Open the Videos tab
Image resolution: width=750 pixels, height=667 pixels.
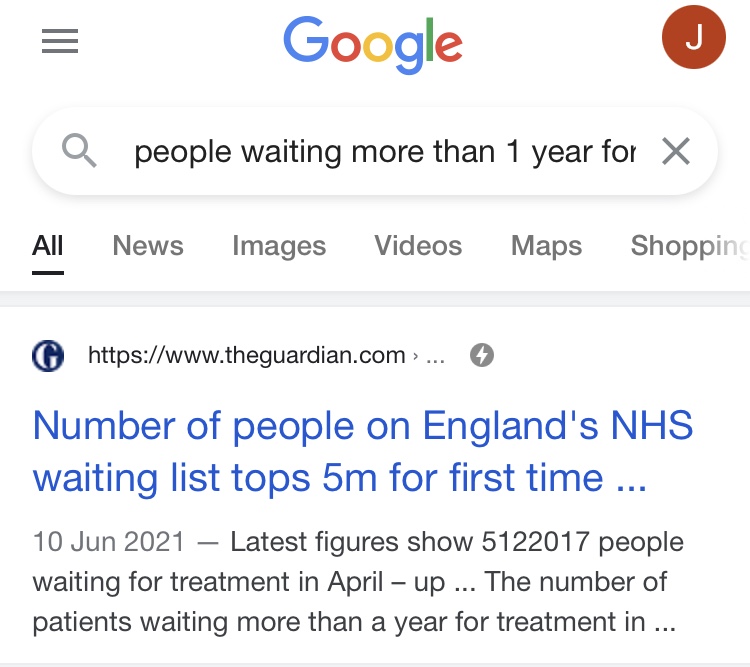tap(418, 246)
